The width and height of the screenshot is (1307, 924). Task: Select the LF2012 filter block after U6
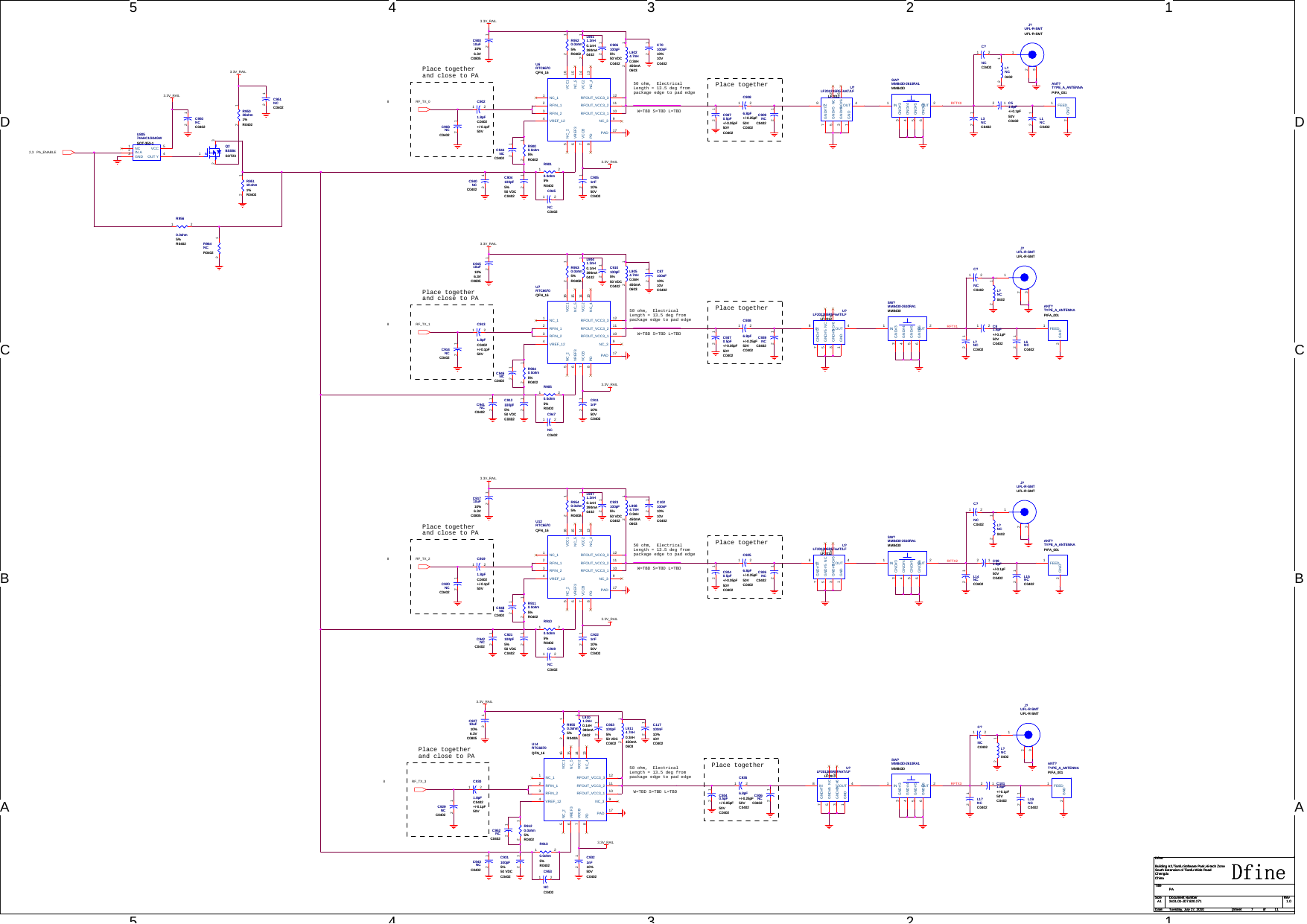click(x=836, y=109)
